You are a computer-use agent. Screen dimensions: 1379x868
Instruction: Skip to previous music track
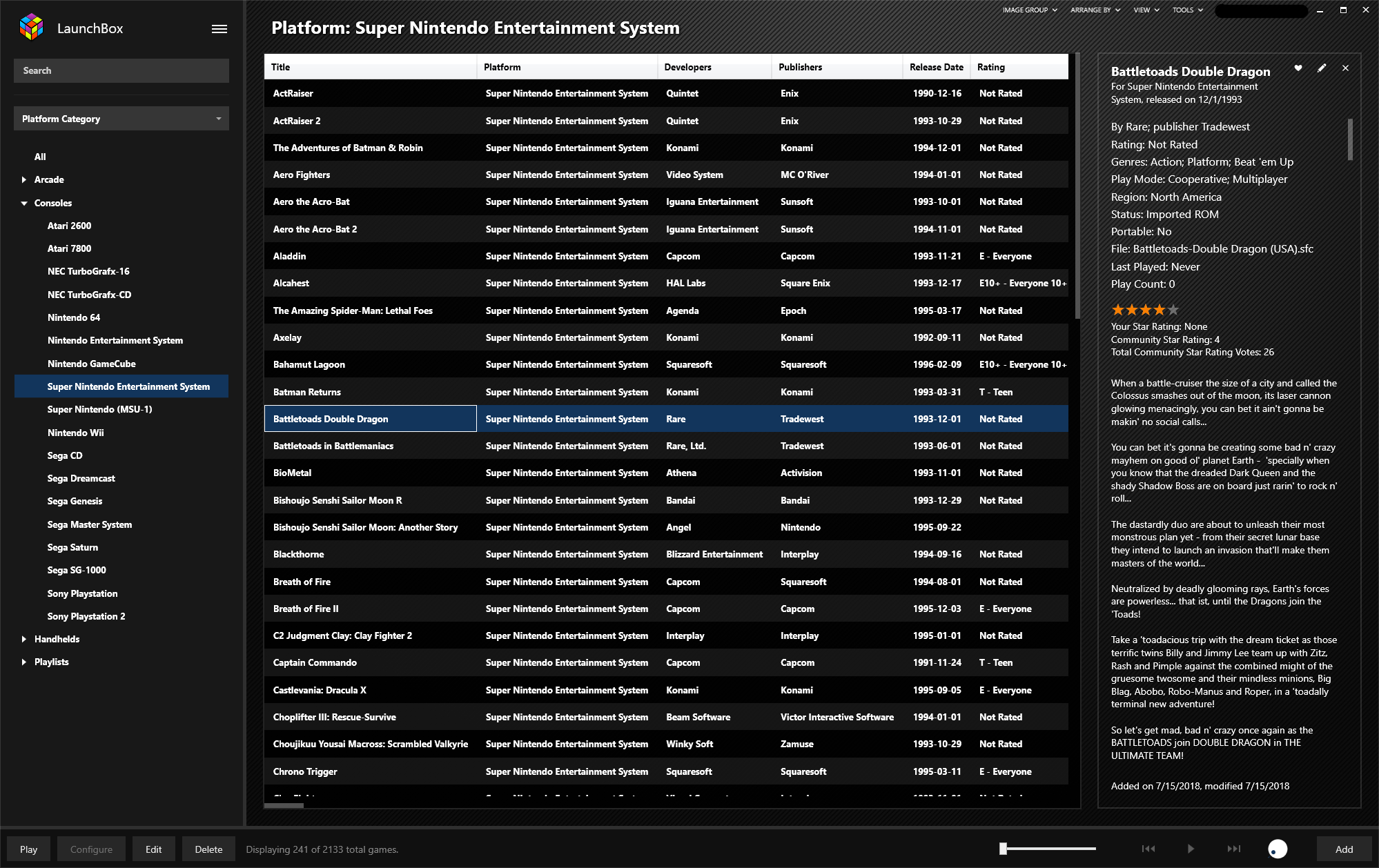point(1148,849)
